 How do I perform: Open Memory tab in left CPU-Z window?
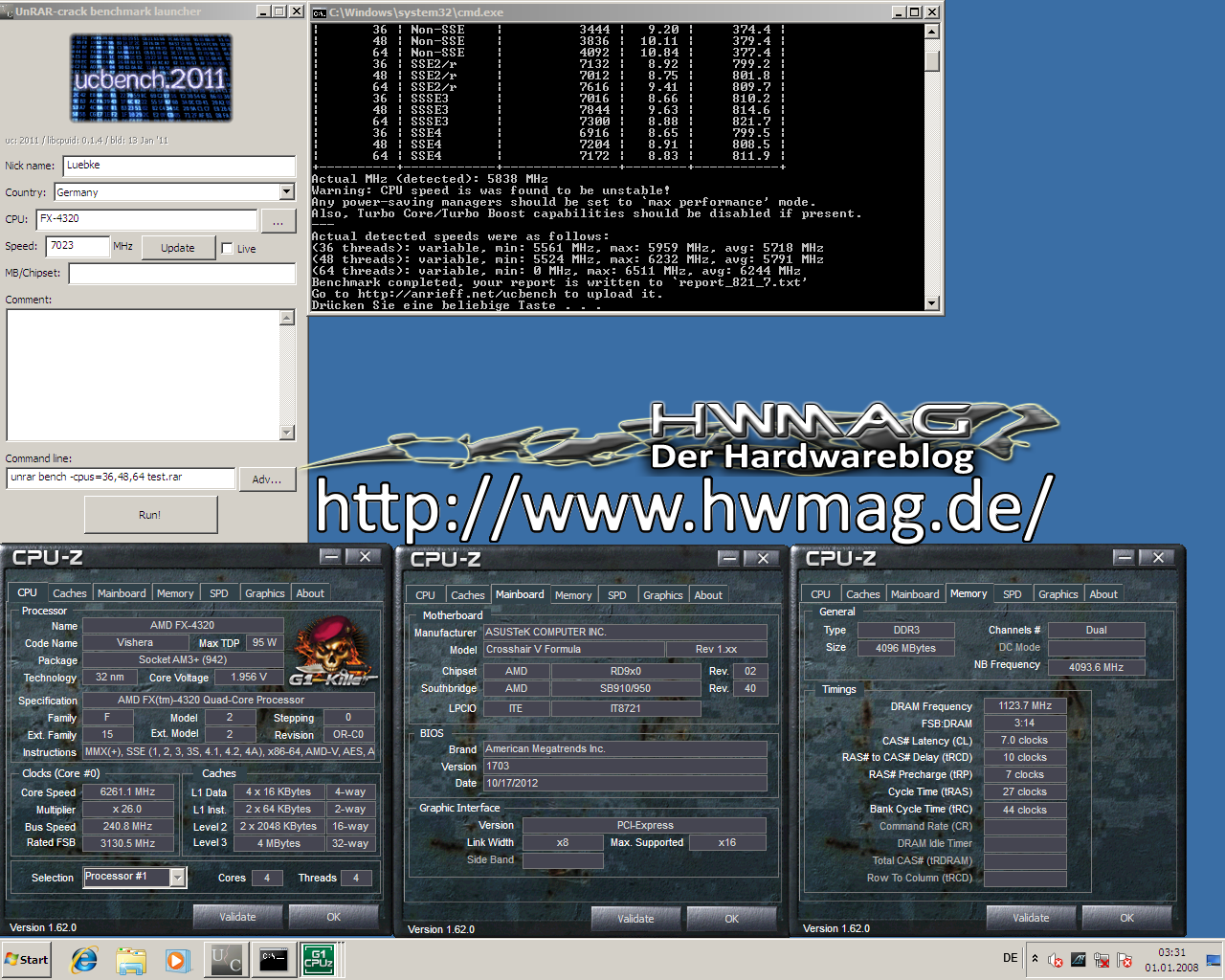pos(175,593)
